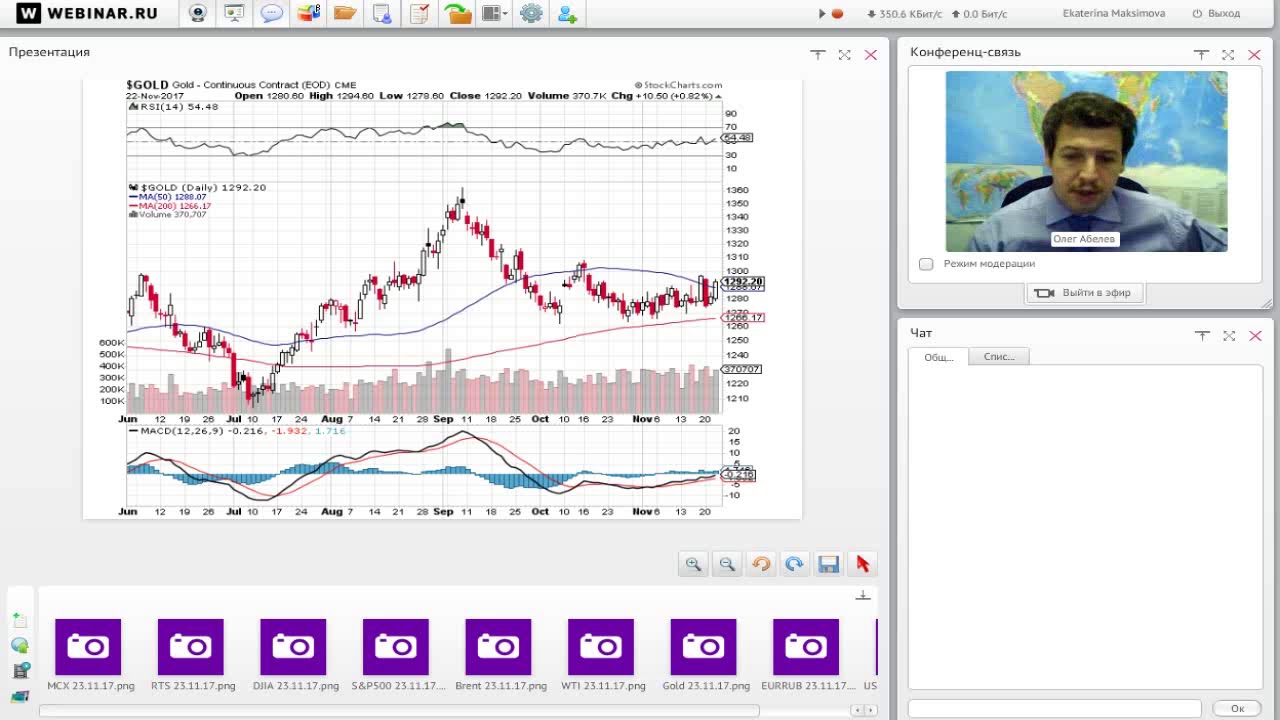This screenshot has height=720, width=1280.
Task: Switch to the Спис... chat tab
Action: point(999,357)
